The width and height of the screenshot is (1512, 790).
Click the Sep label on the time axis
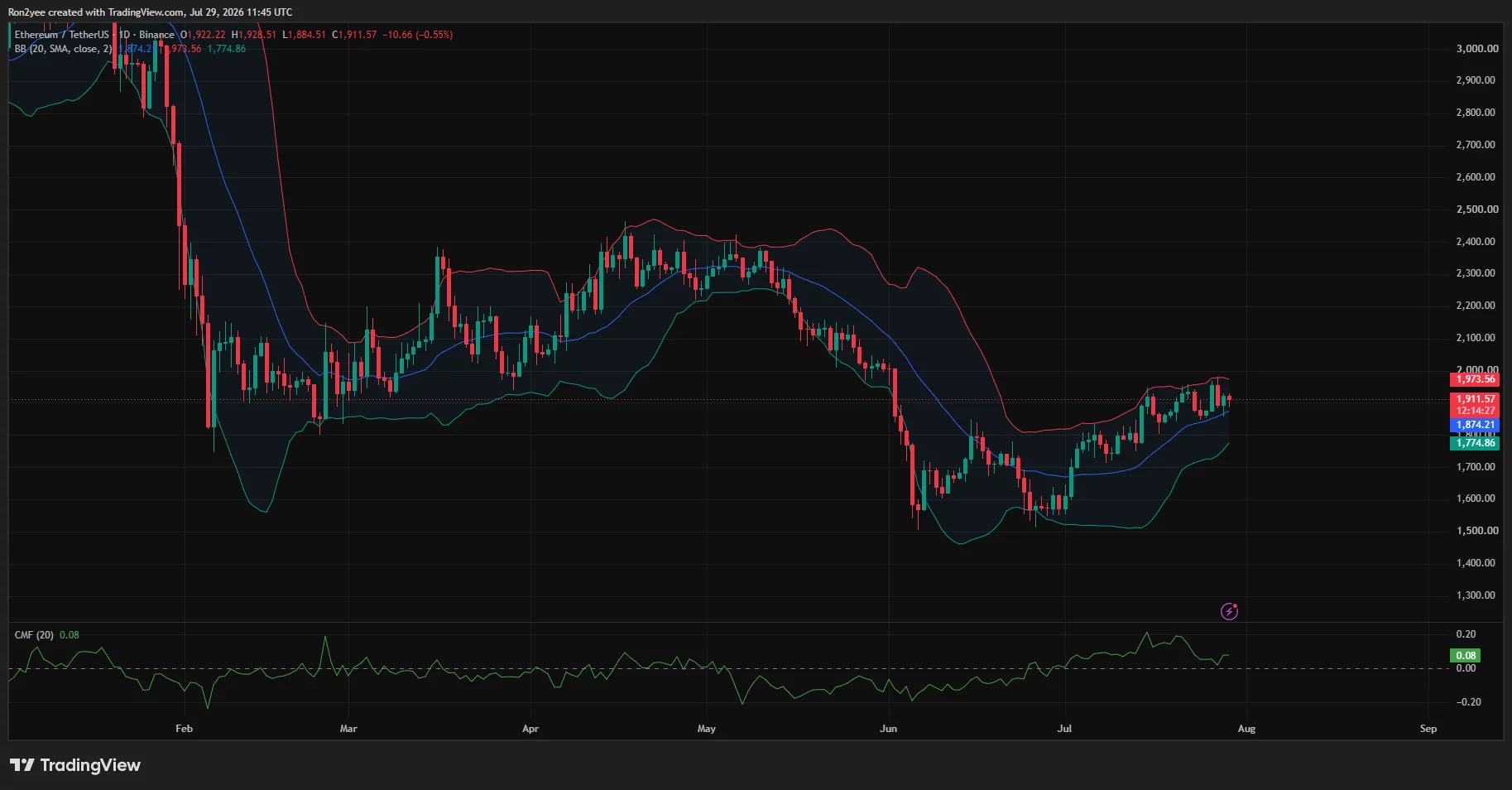(1428, 729)
